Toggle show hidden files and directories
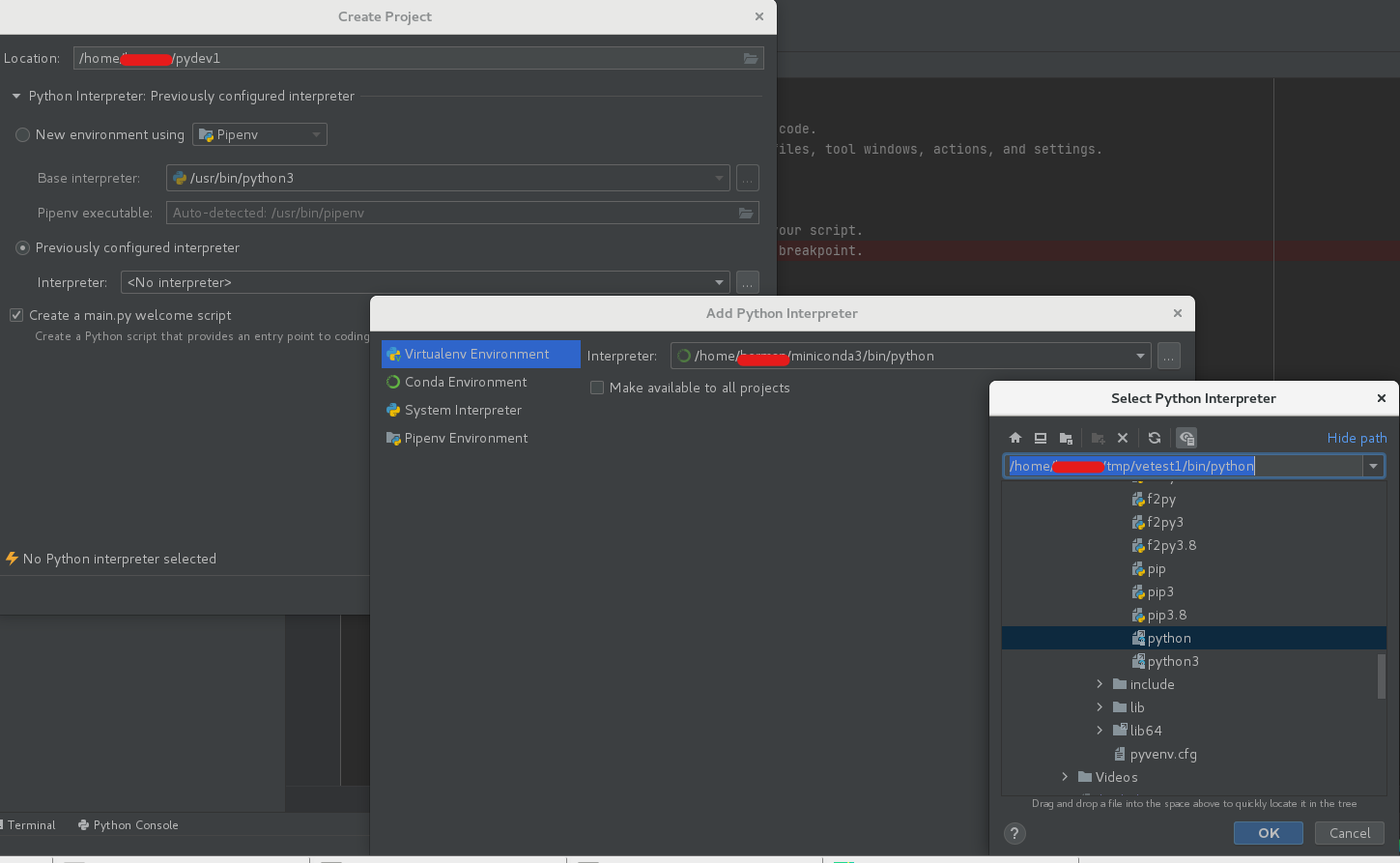 point(1186,438)
